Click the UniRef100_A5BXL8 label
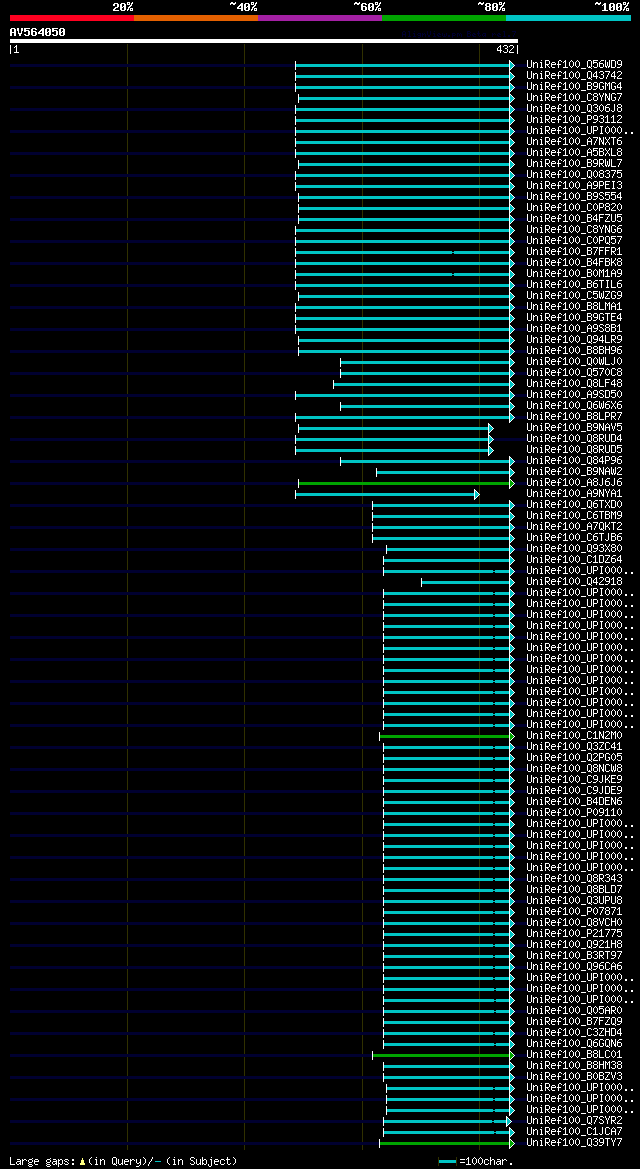Screen dimensions: 640x1169 (574, 153)
